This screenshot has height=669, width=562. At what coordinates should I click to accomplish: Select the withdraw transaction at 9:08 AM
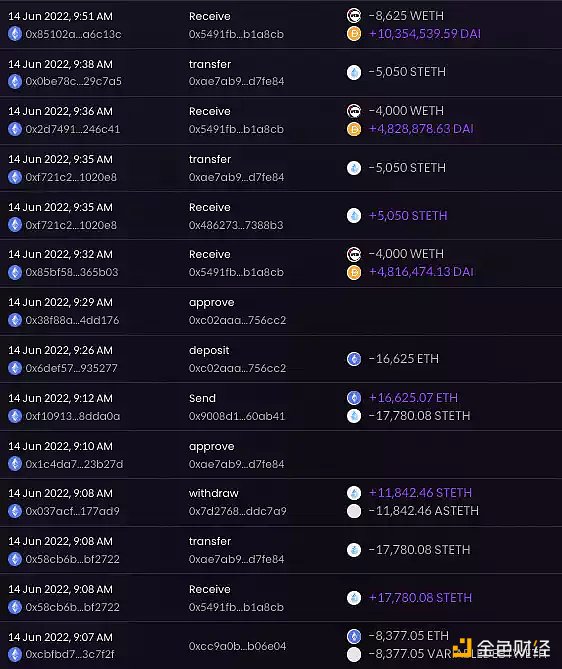click(x=281, y=502)
